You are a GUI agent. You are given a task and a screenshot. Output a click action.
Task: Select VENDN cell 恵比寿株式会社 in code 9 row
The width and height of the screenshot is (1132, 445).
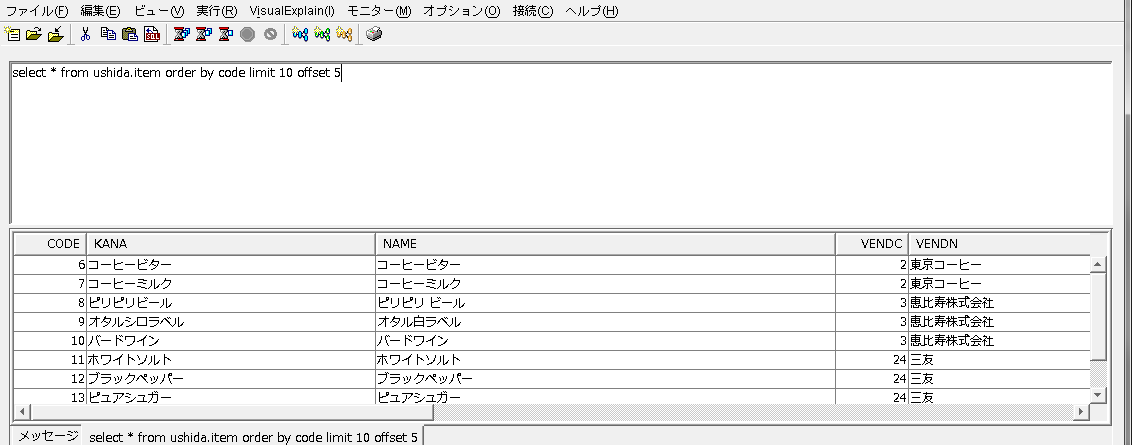pos(999,322)
